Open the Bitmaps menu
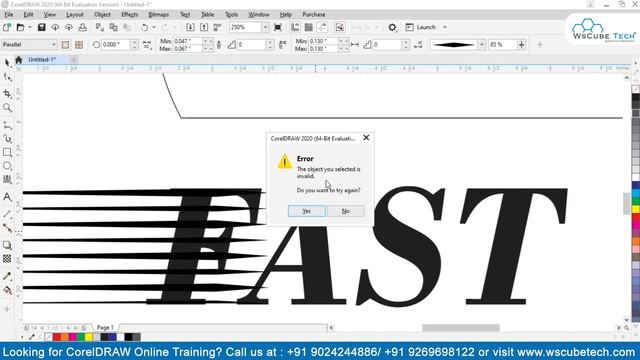 [159, 15]
